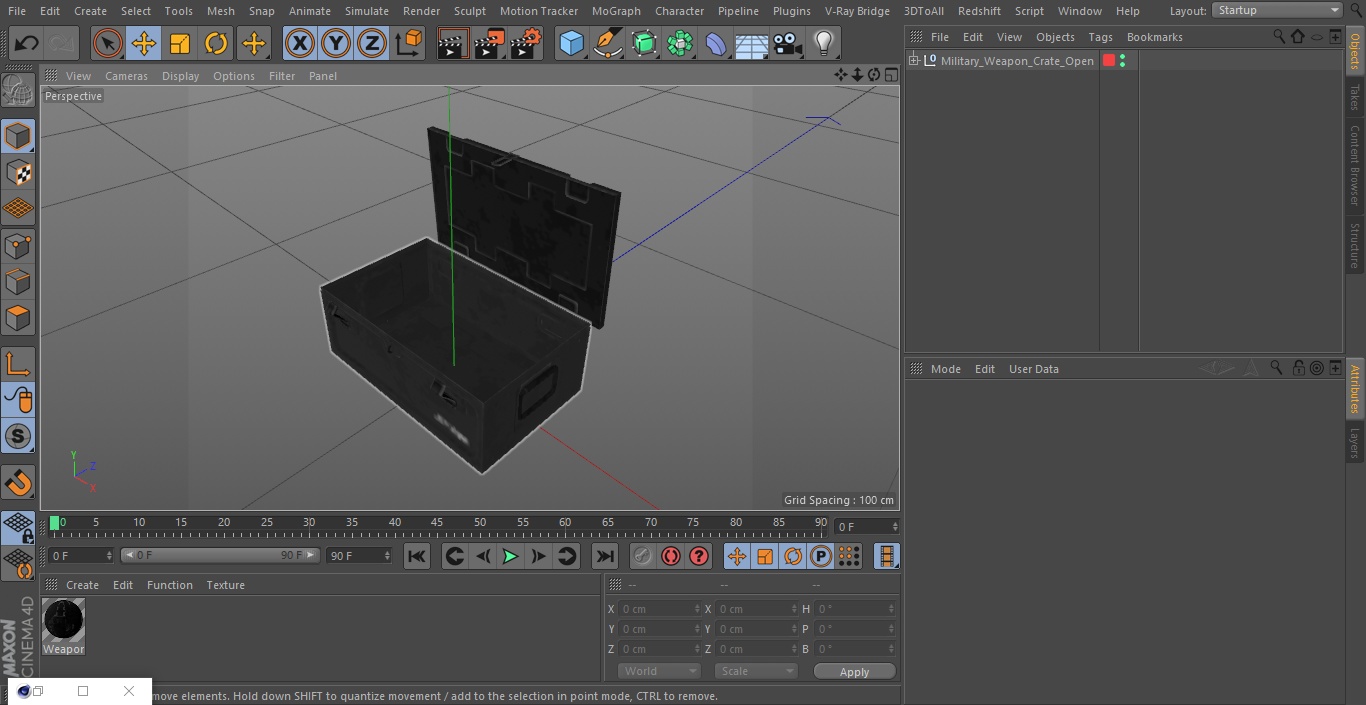Toggle Z axis lock
Viewport: 1366px width, 705px height.
(x=372, y=44)
